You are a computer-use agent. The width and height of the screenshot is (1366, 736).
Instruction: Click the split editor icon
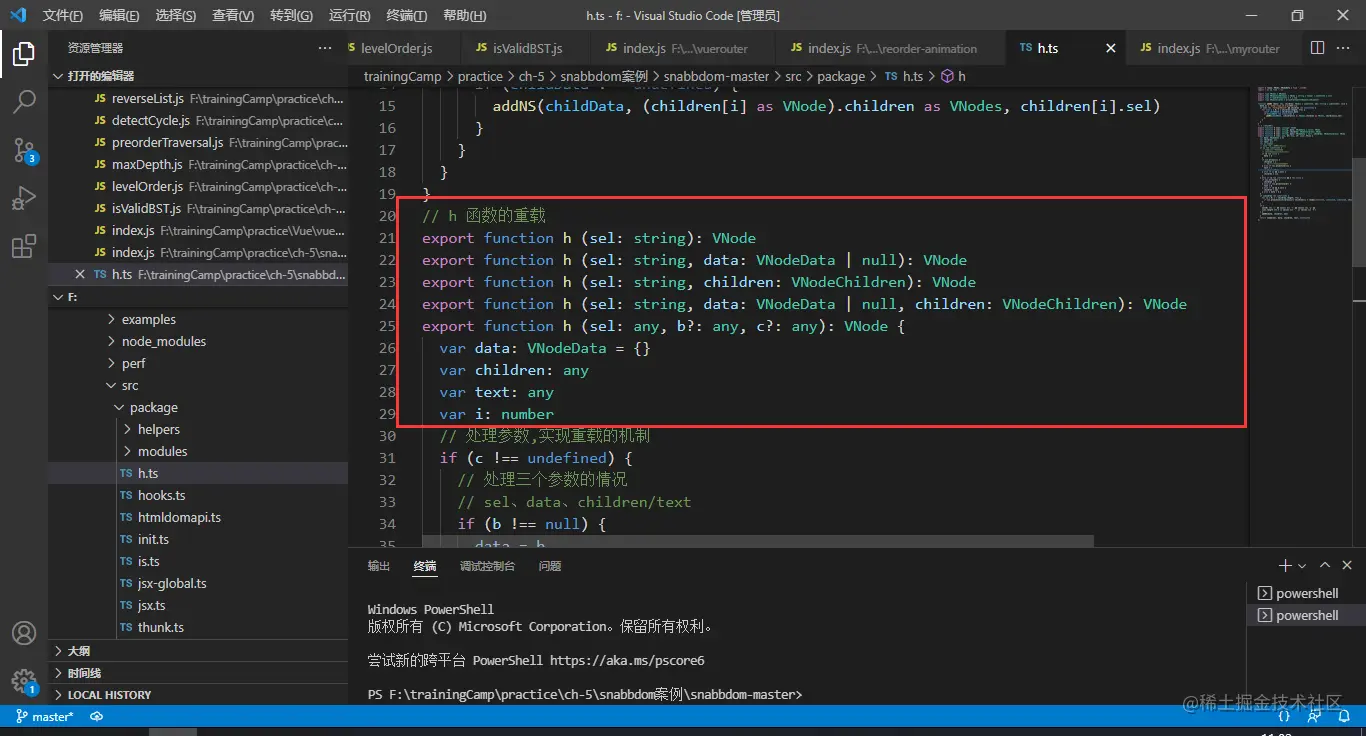click(1317, 48)
